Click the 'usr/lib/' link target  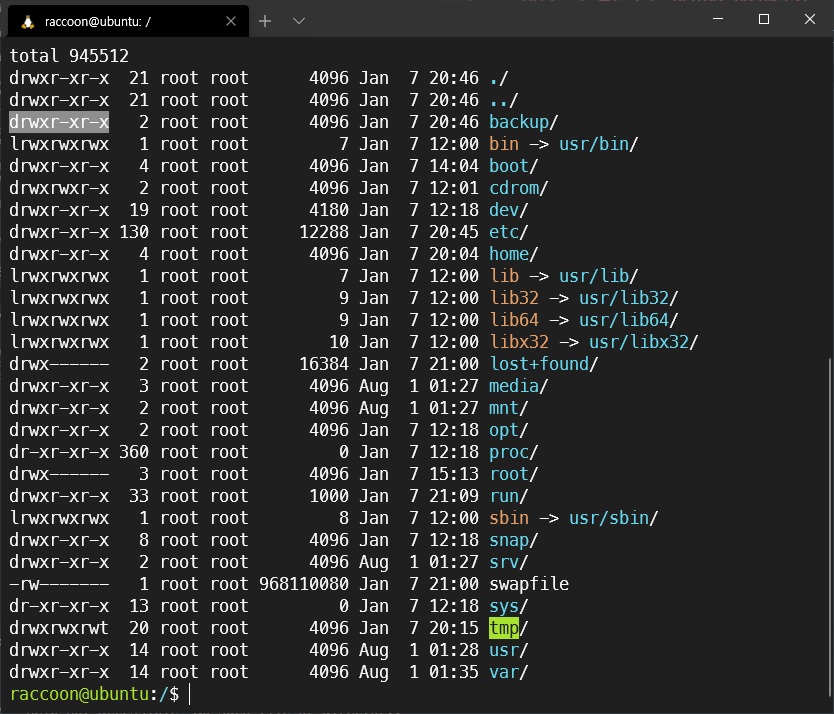(x=598, y=276)
